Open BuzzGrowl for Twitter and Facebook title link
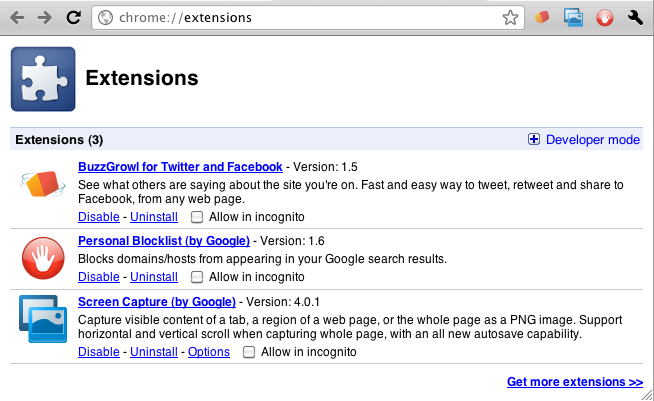654x401 pixels. [180, 167]
